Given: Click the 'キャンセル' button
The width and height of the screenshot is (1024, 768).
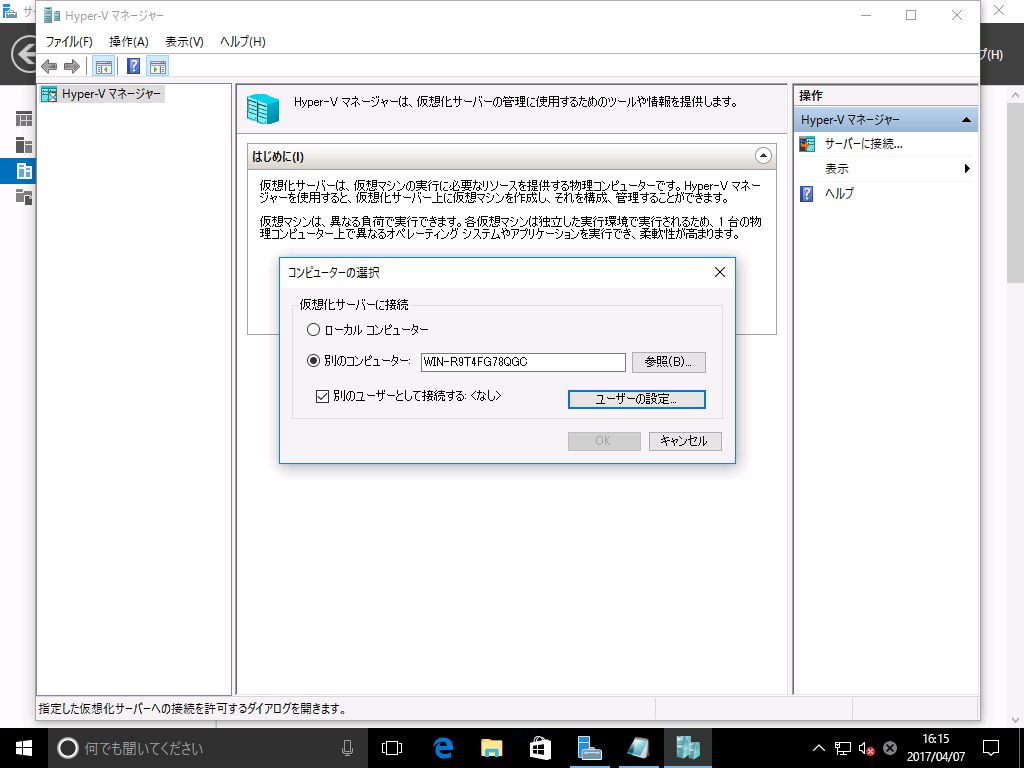Looking at the screenshot, I should 684,441.
